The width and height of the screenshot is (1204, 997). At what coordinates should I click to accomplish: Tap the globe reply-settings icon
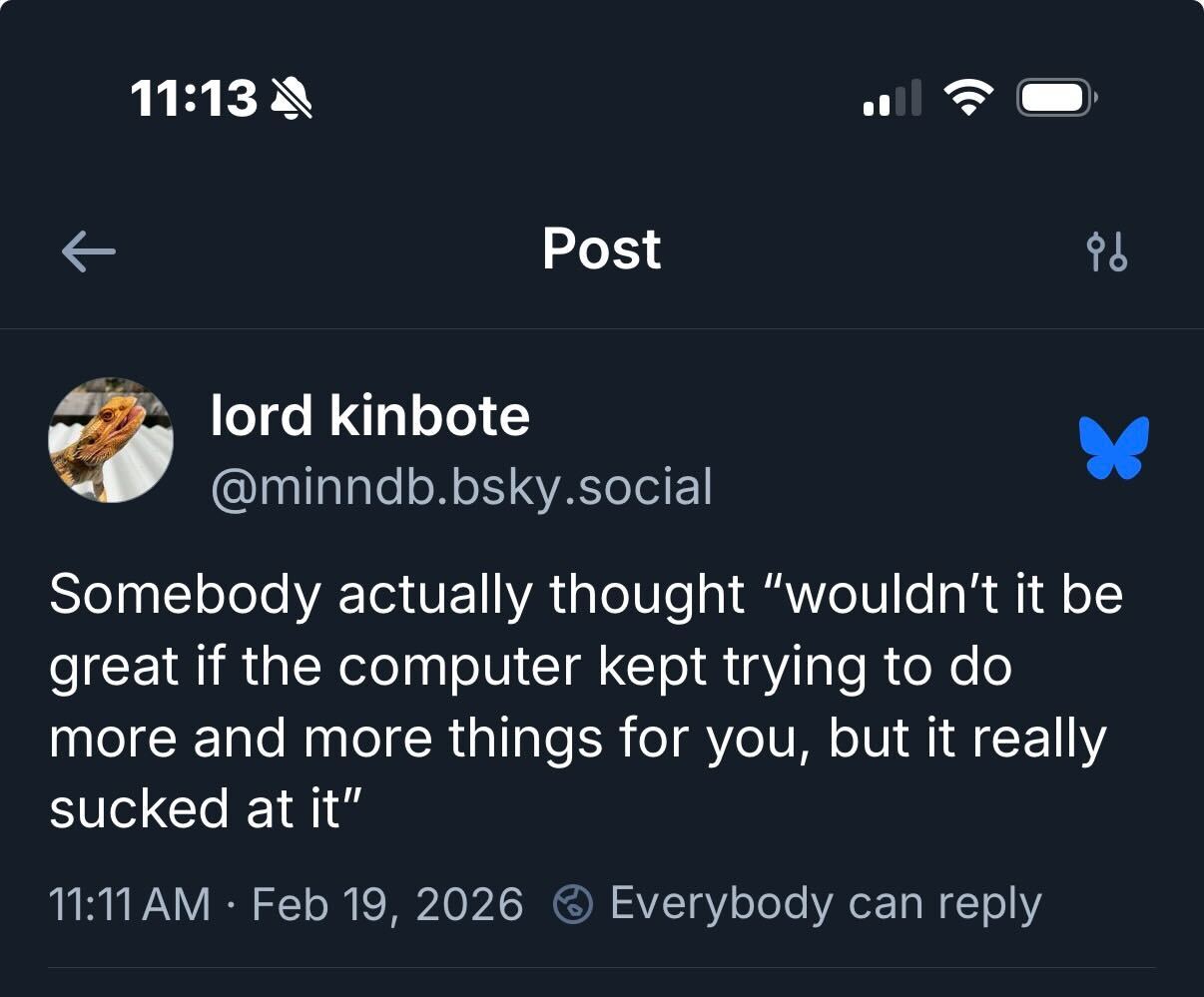pos(573,904)
